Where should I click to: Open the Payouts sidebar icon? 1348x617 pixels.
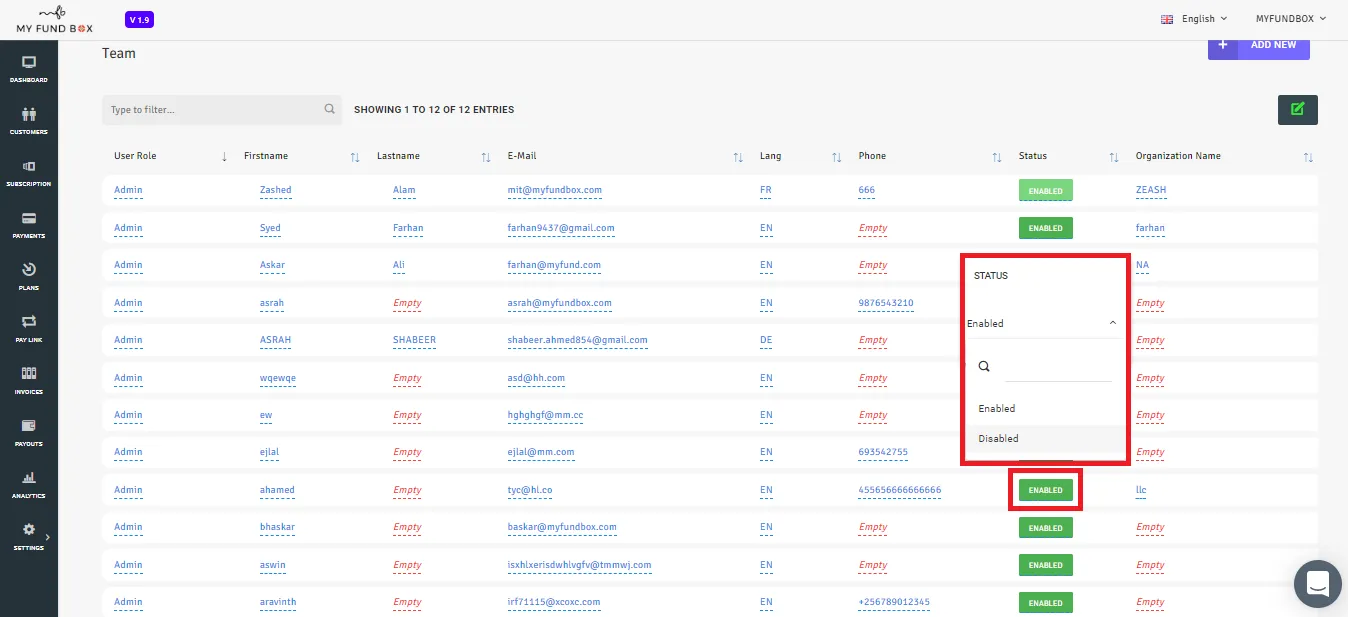[x=28, y=426]
